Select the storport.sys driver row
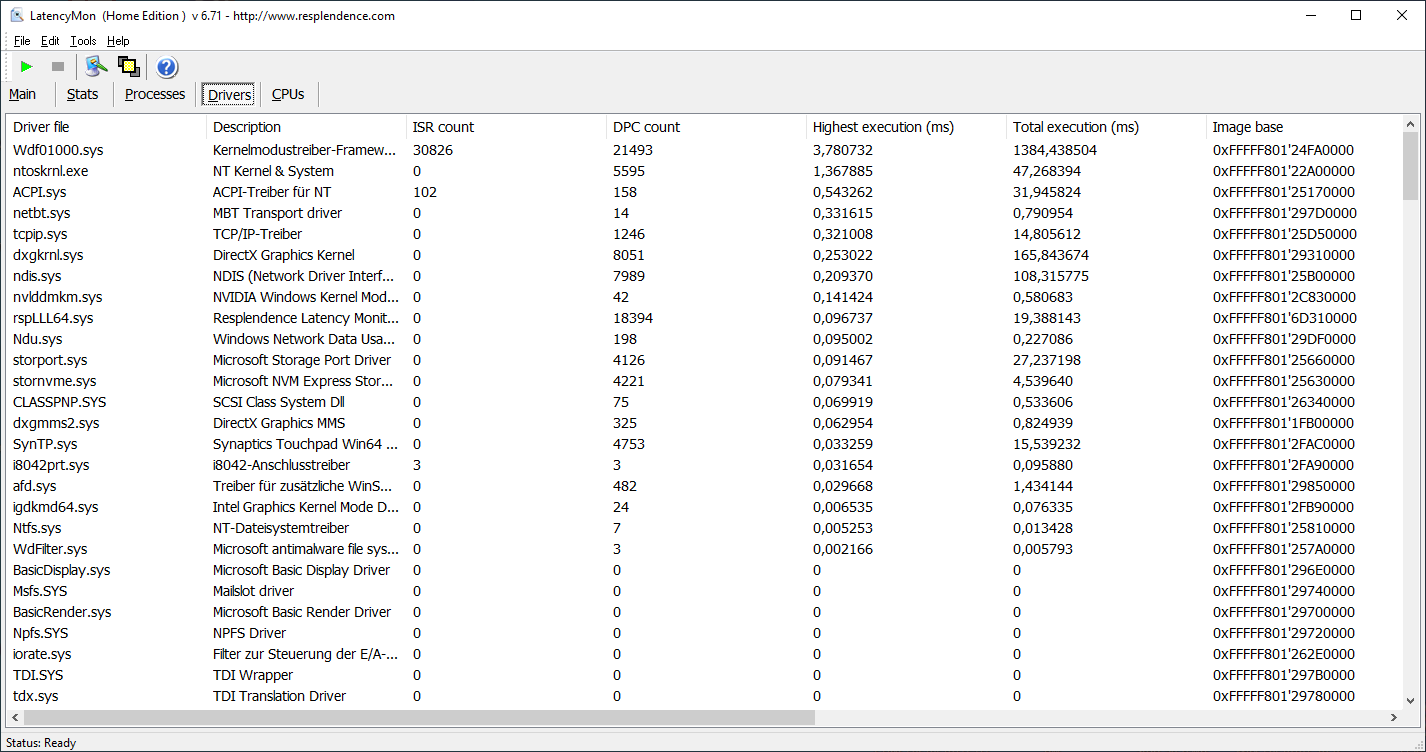The width and height of the screenshot is (1426, 752). coord(704,360)
